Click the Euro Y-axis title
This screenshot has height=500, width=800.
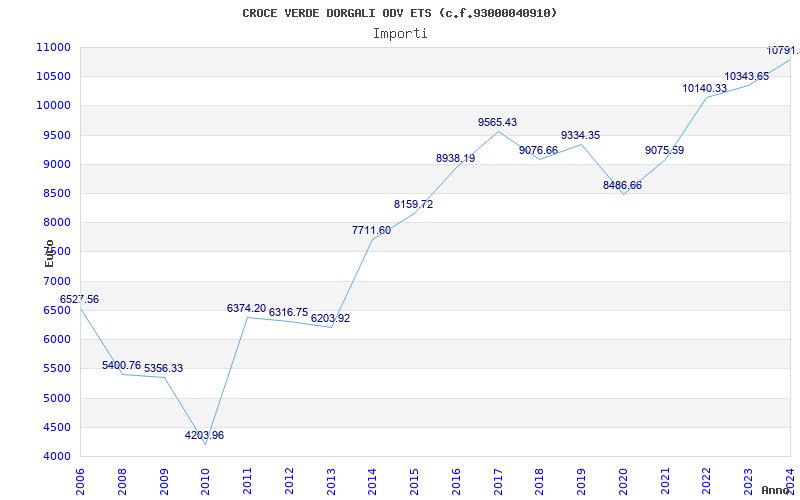(x=49, y=253)
